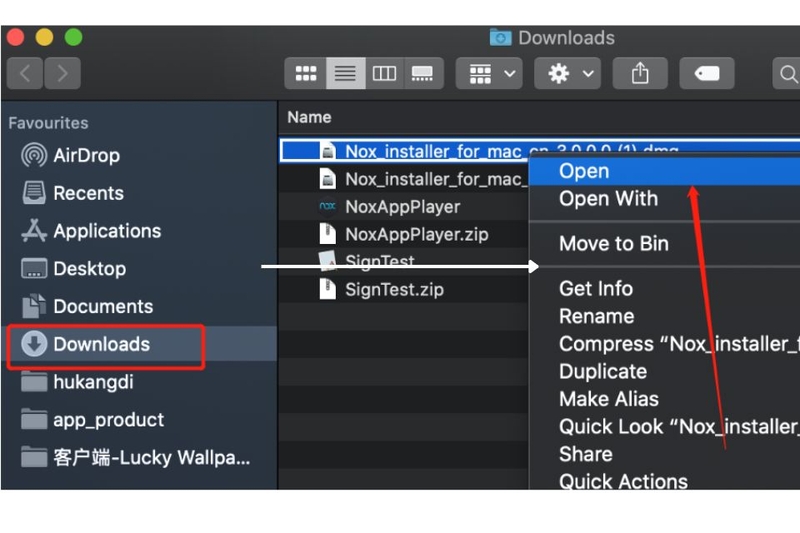This screenshot has height=533, width=800.
Task: Choose Compress "Nox_installer..." in context menu
Action: 665,344
